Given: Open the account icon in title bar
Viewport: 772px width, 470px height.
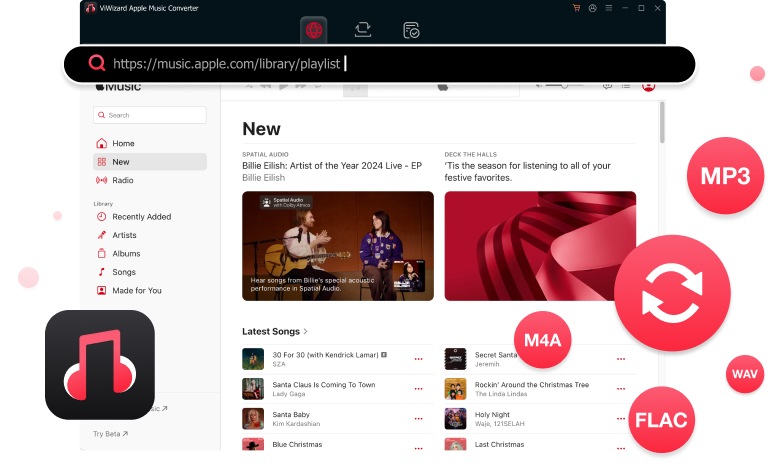Looking at the screenshot, I should point(592,8).
